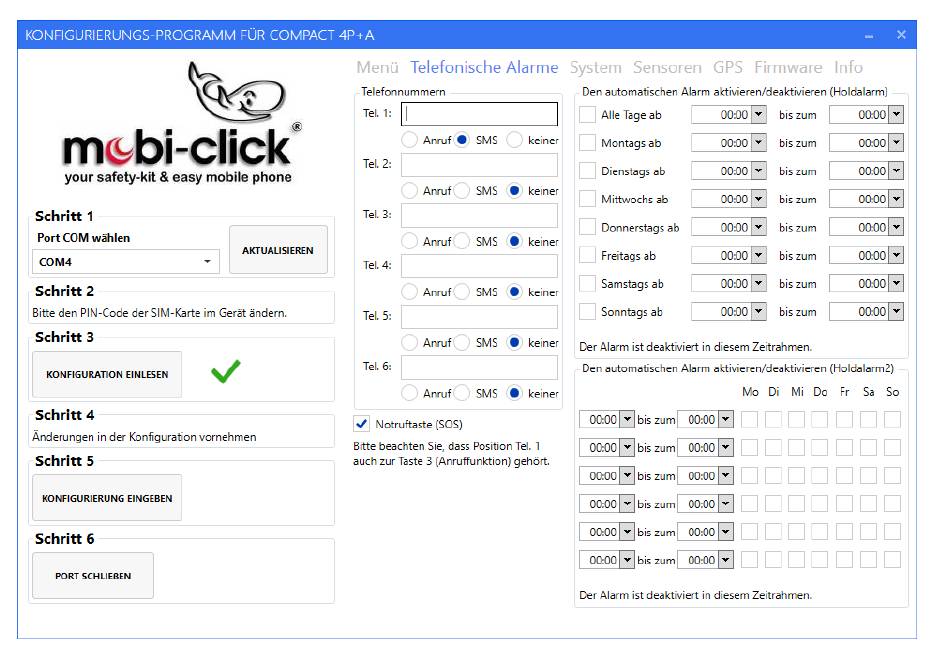The image size is (950, 648).
Task: Go to the Firmware tab
Action: (788, 68)
